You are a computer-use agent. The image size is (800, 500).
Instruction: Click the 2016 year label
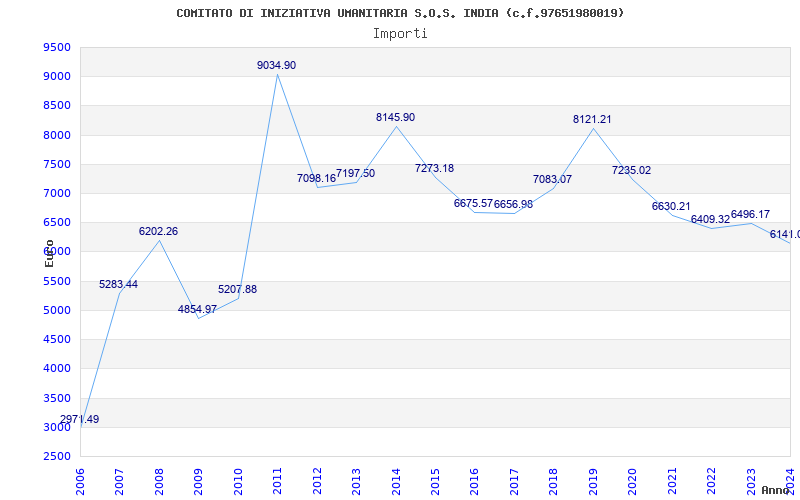pos(475,482)
